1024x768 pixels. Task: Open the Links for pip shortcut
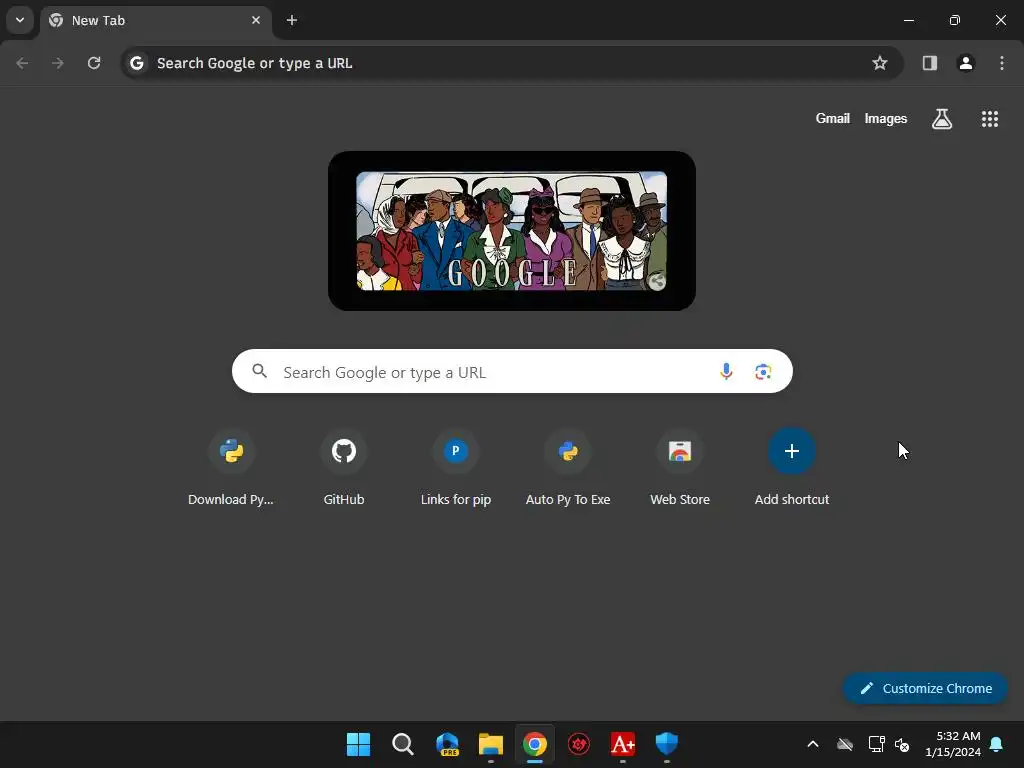(x=456, y=468)
